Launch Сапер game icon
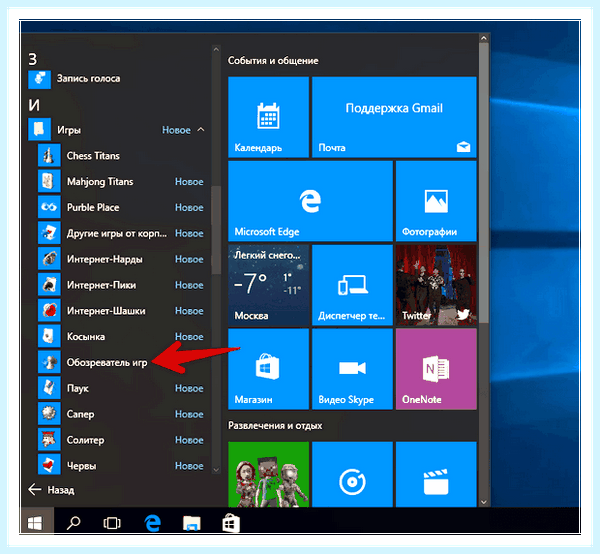 coord(49,414)
